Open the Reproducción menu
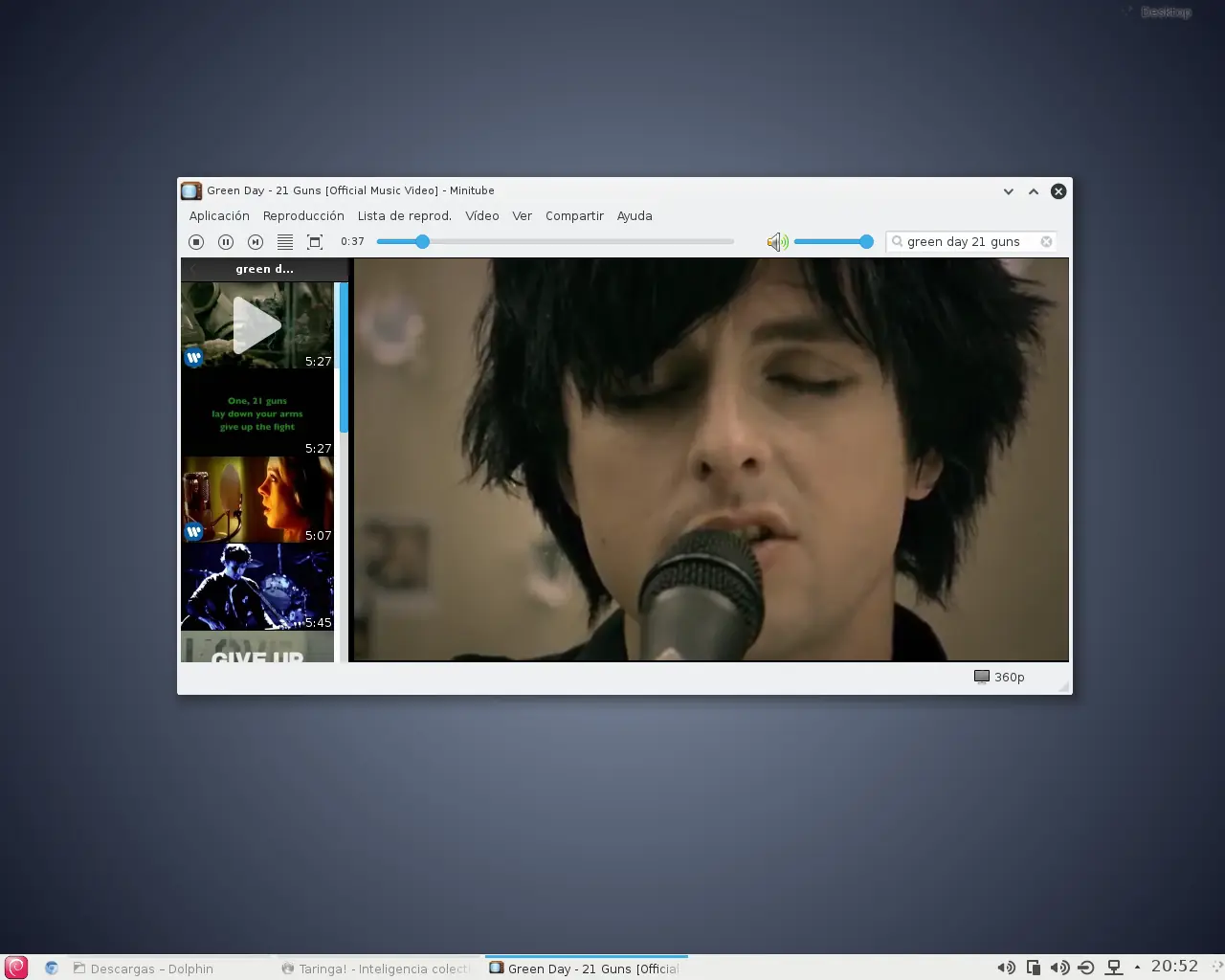Viewport: 1225px width, 980px height. click(303, 216)
